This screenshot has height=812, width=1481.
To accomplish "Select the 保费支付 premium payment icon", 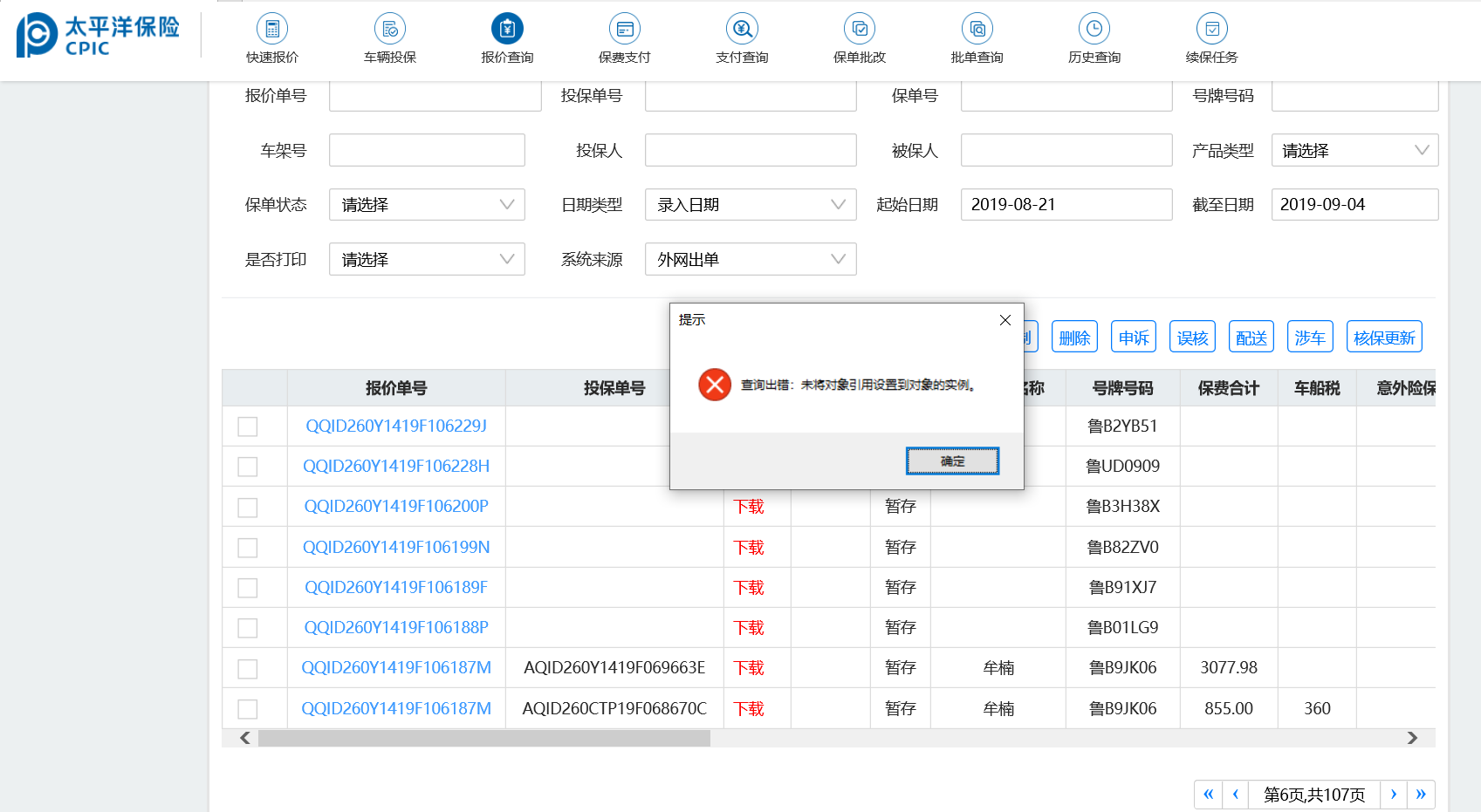I will pos(625,30).
